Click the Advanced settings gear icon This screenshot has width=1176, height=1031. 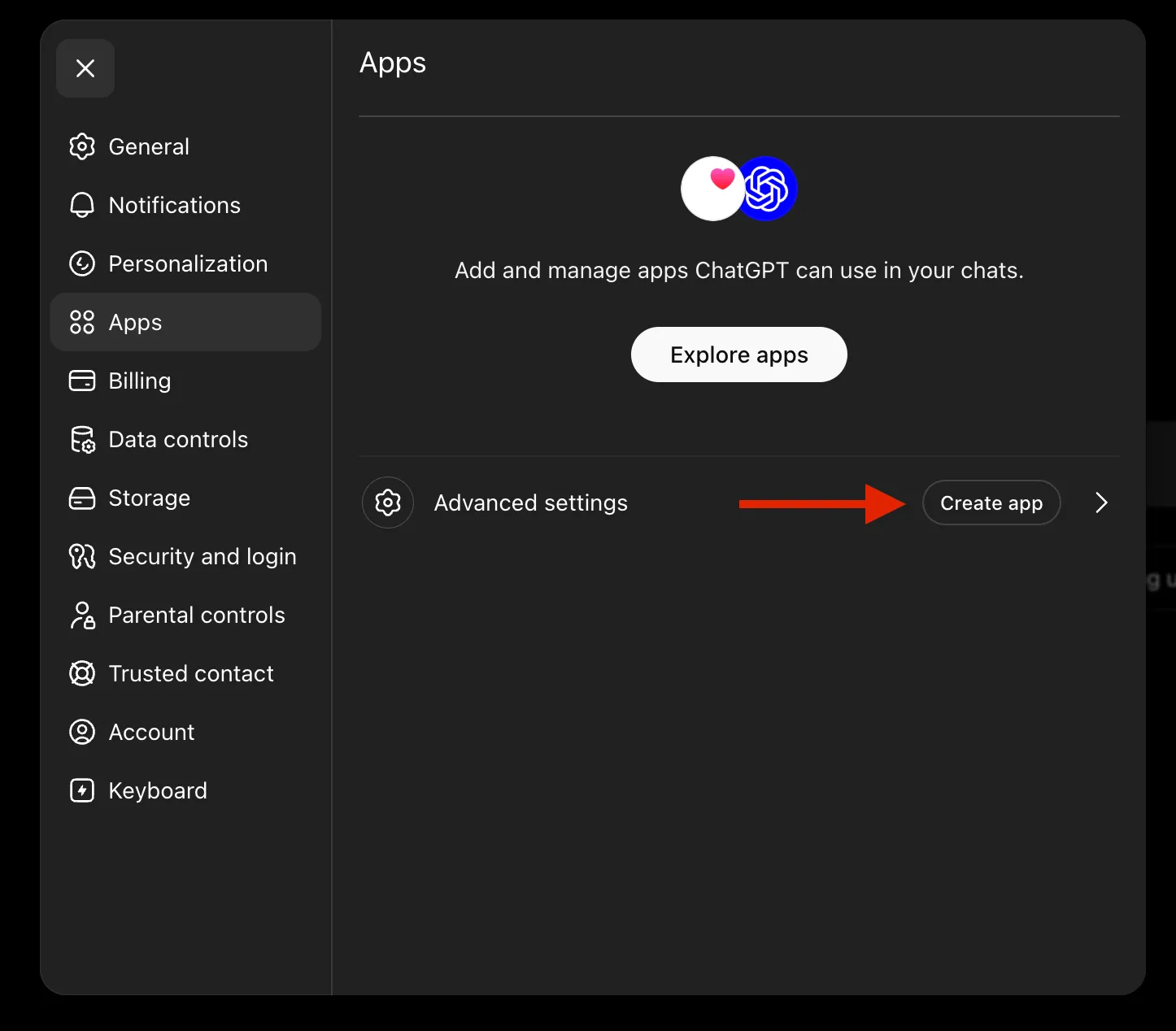[388, 502]
